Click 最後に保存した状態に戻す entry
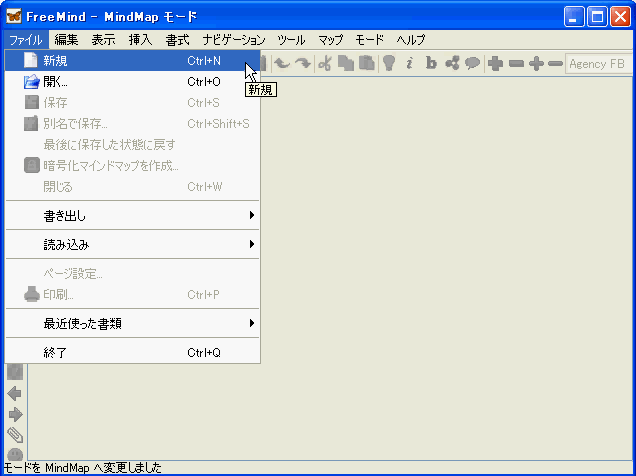 coord(132,145)
